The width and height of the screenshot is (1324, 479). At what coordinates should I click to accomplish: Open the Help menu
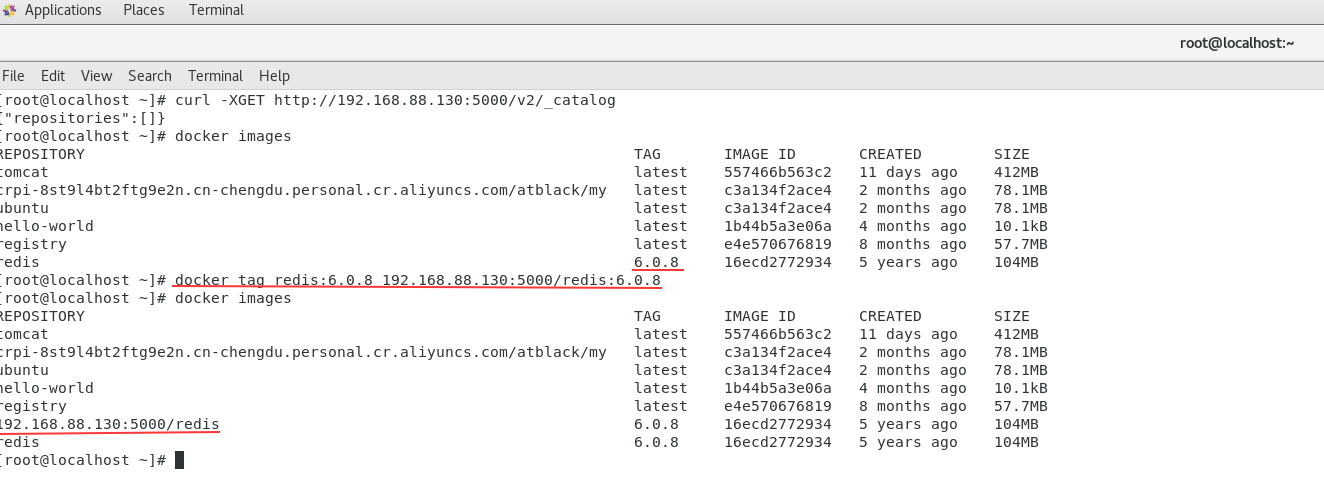(274, 76)
